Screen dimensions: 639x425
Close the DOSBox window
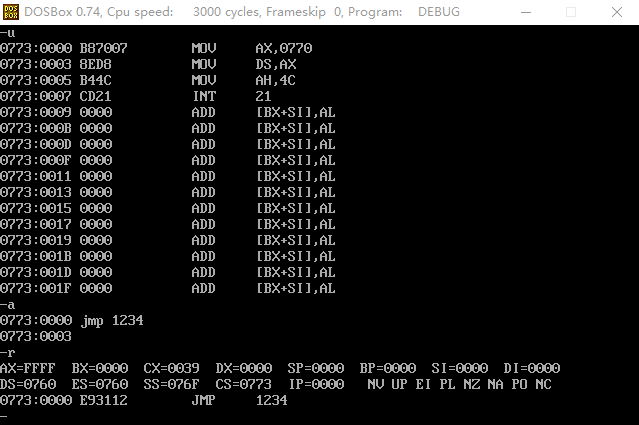(617, 12)
